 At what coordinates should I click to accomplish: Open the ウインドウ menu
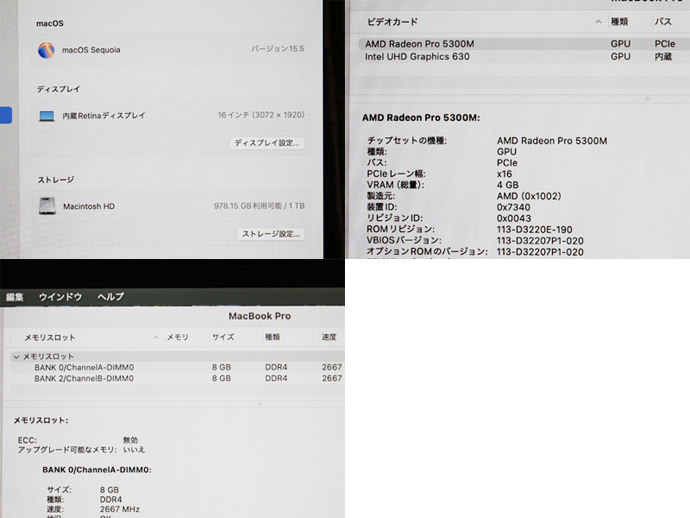pos(60,297)
